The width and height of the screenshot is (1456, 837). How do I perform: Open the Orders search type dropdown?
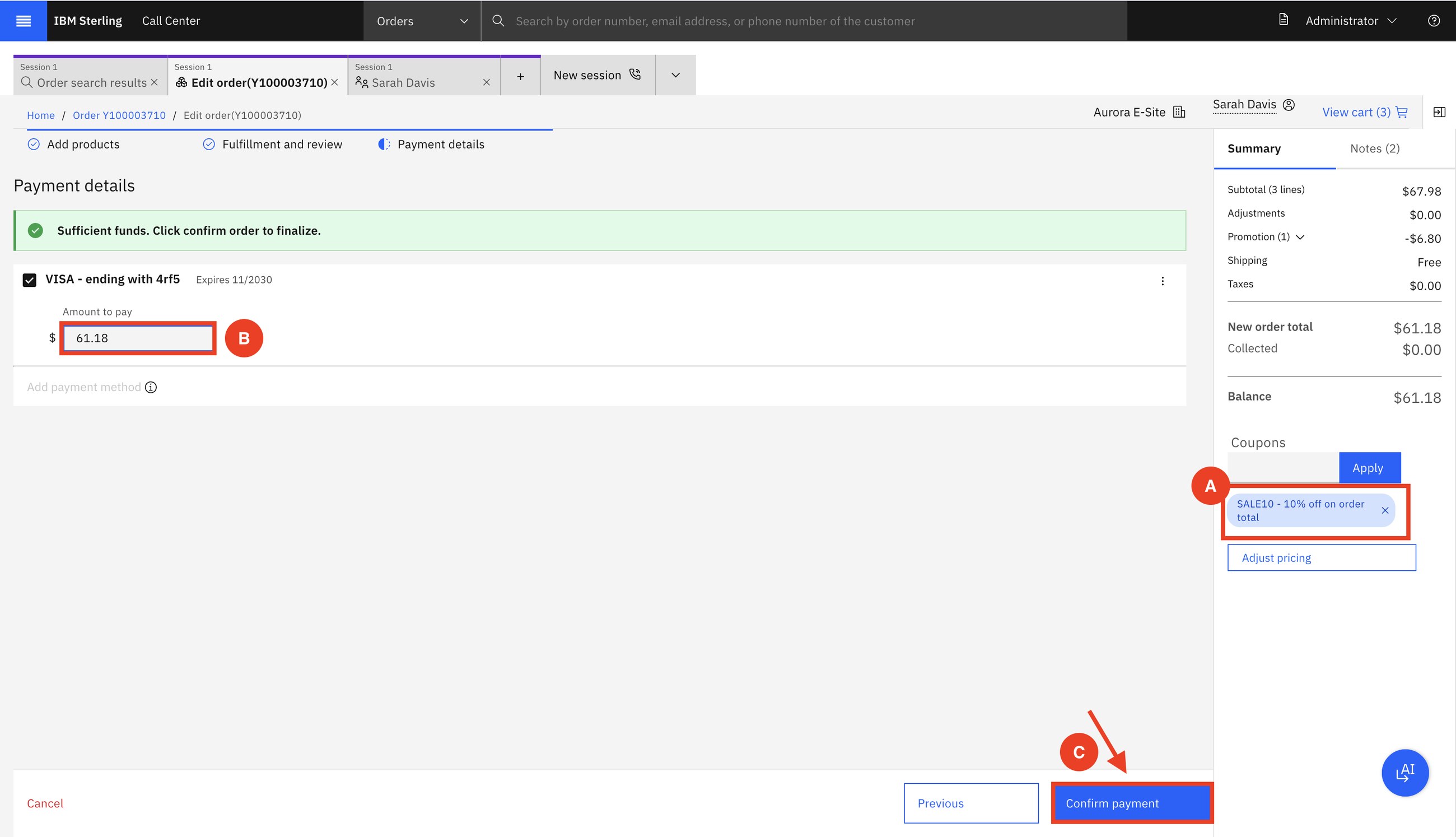tap(422, 21)
